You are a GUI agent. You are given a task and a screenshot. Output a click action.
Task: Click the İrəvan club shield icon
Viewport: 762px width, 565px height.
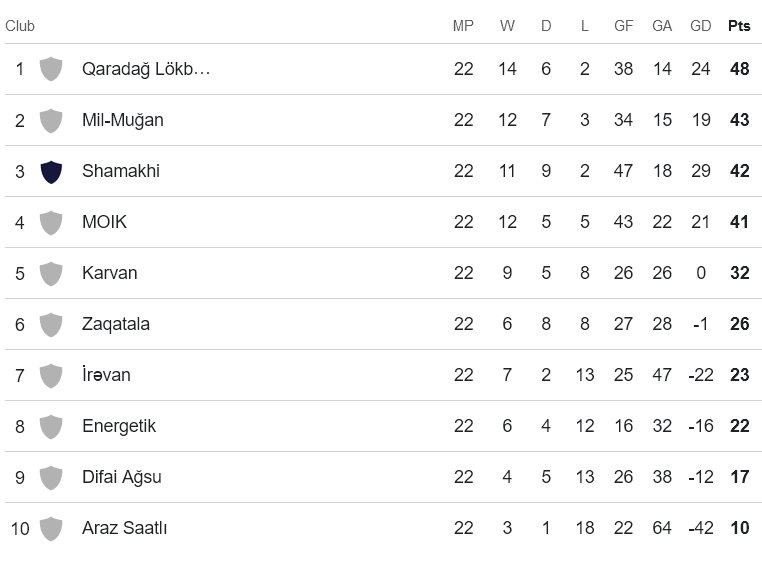51,375
